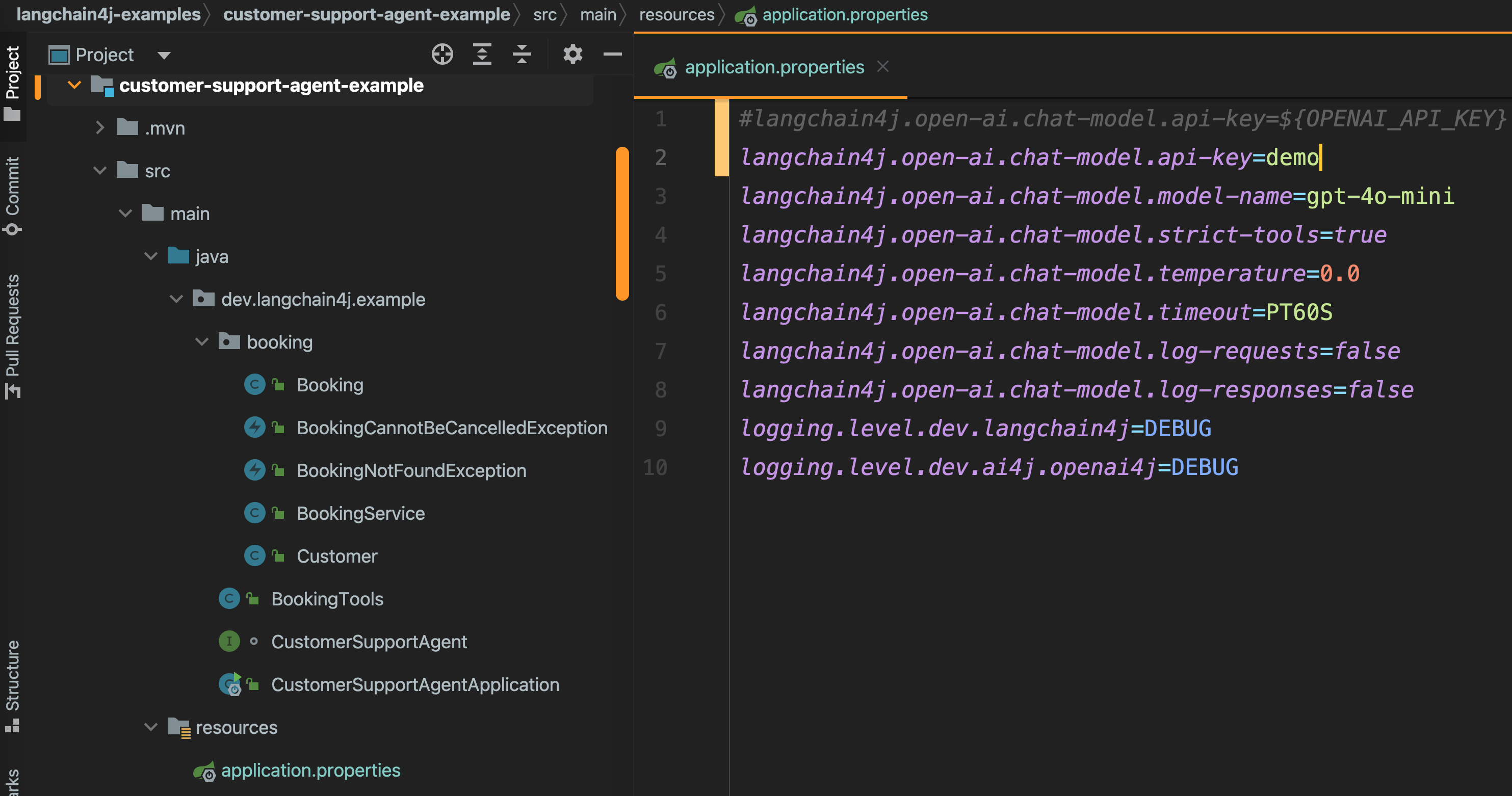Select the application.properties editor tab

(774, 67)
